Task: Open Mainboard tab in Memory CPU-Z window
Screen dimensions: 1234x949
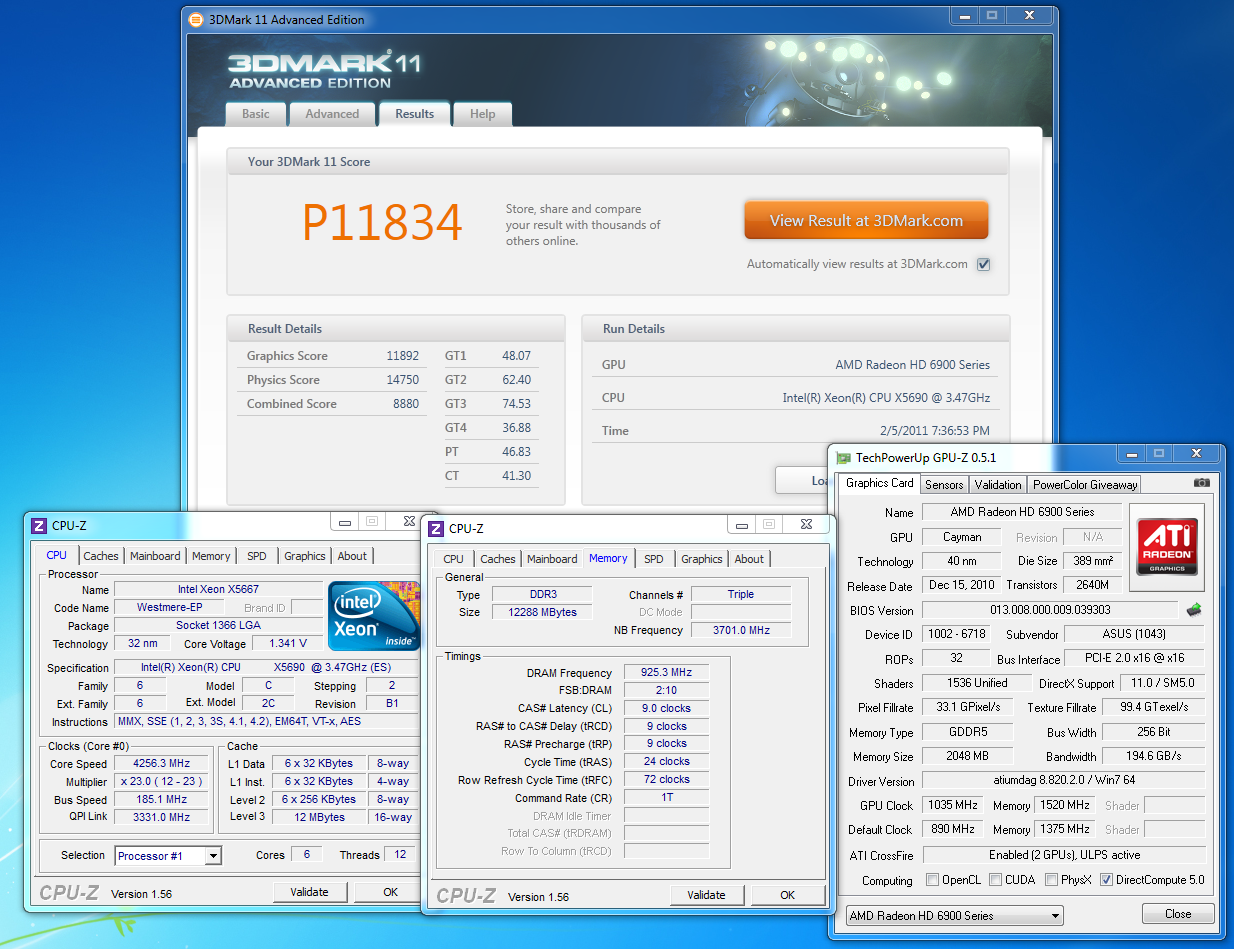Action: coord(552,559)
